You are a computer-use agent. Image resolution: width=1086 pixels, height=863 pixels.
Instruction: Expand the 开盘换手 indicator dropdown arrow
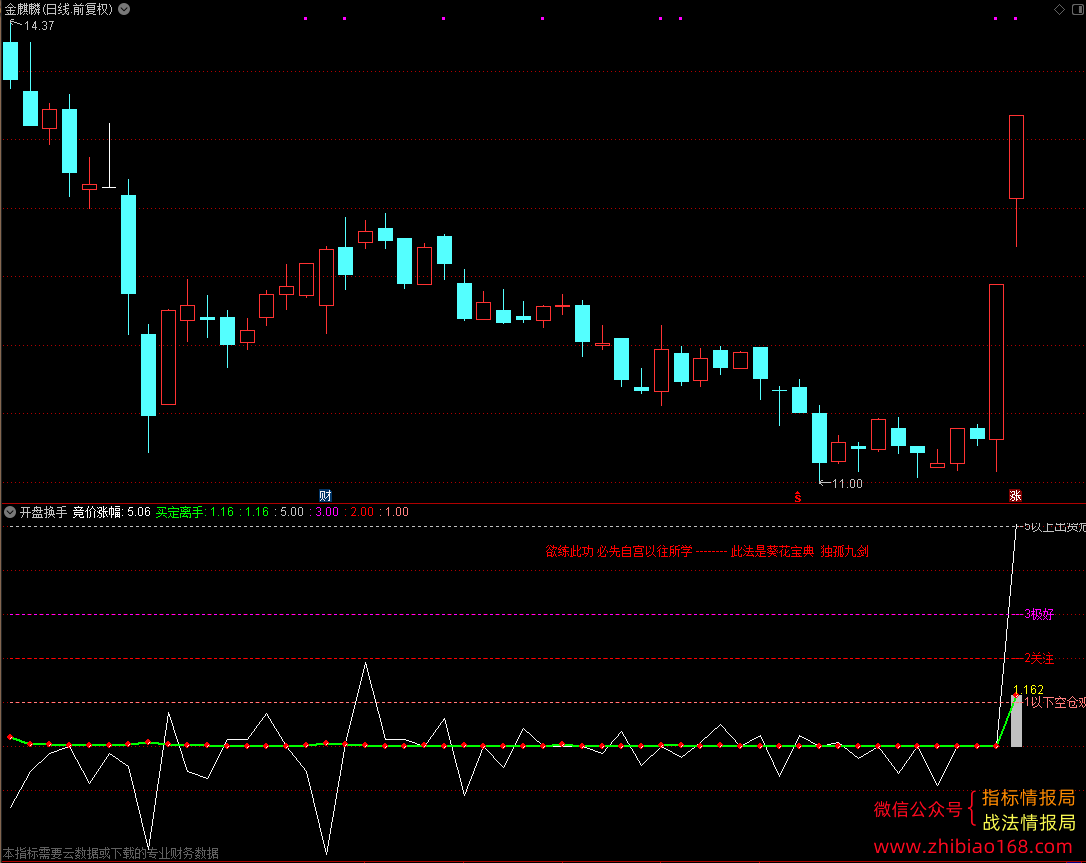10,512
